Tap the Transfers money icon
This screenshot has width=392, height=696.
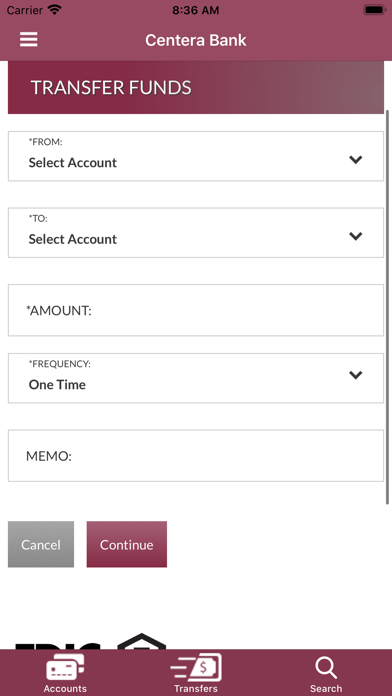[196, 667]
